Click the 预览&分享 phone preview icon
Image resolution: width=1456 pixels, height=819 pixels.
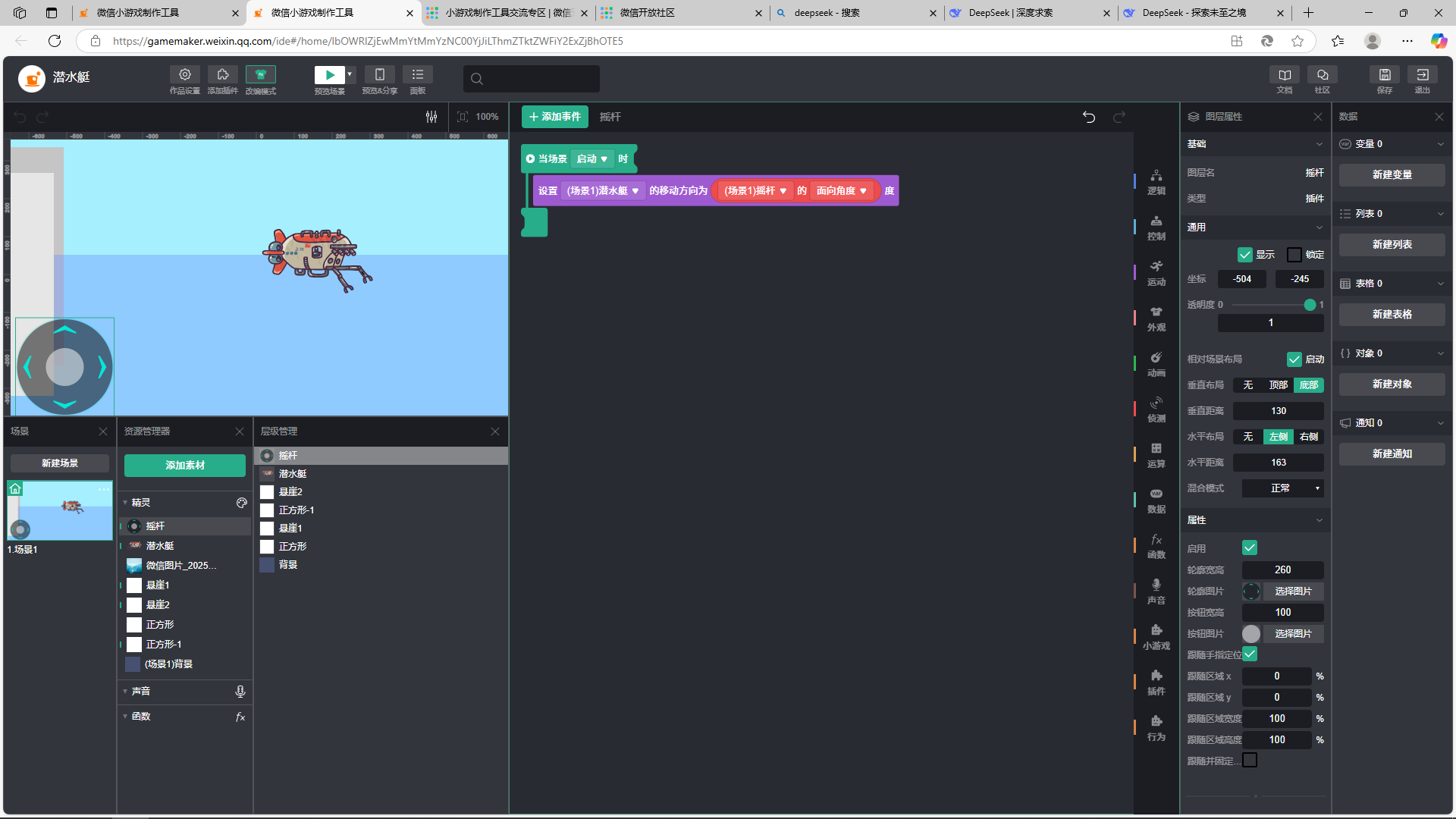(x=379, y=74)
